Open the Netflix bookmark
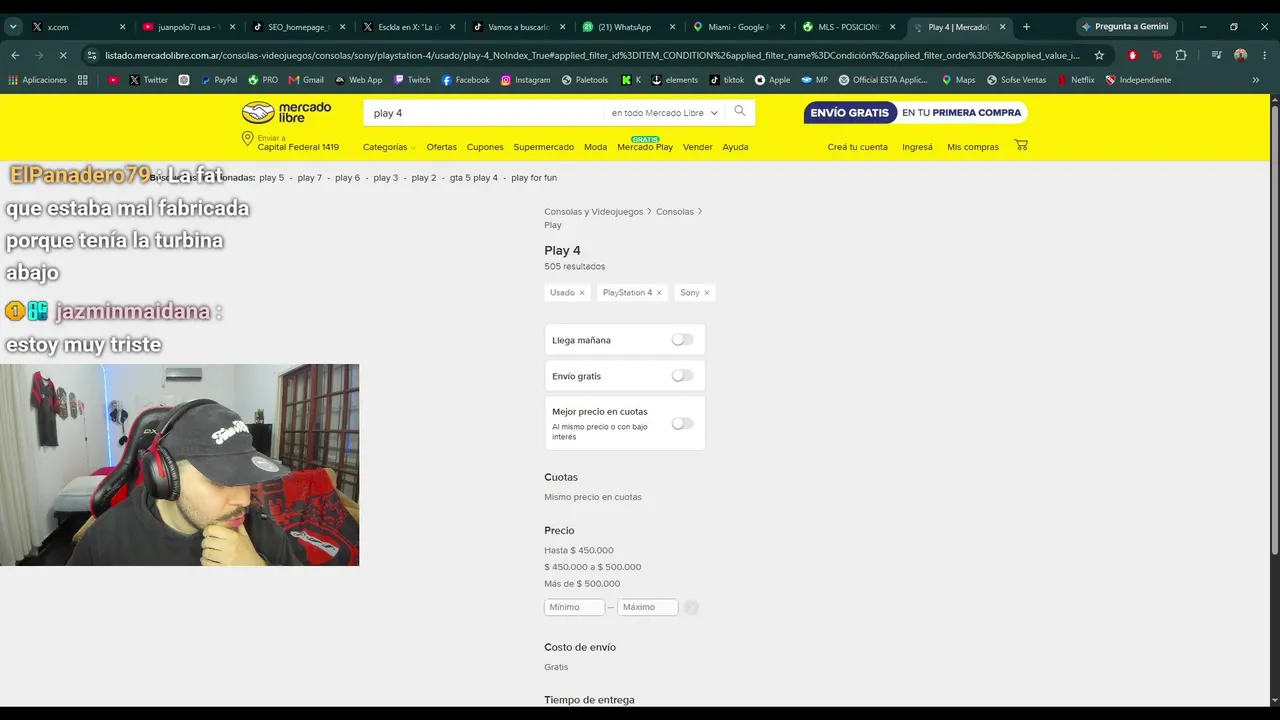Screen dimensions: 1280x720 tap(1075, 80)
